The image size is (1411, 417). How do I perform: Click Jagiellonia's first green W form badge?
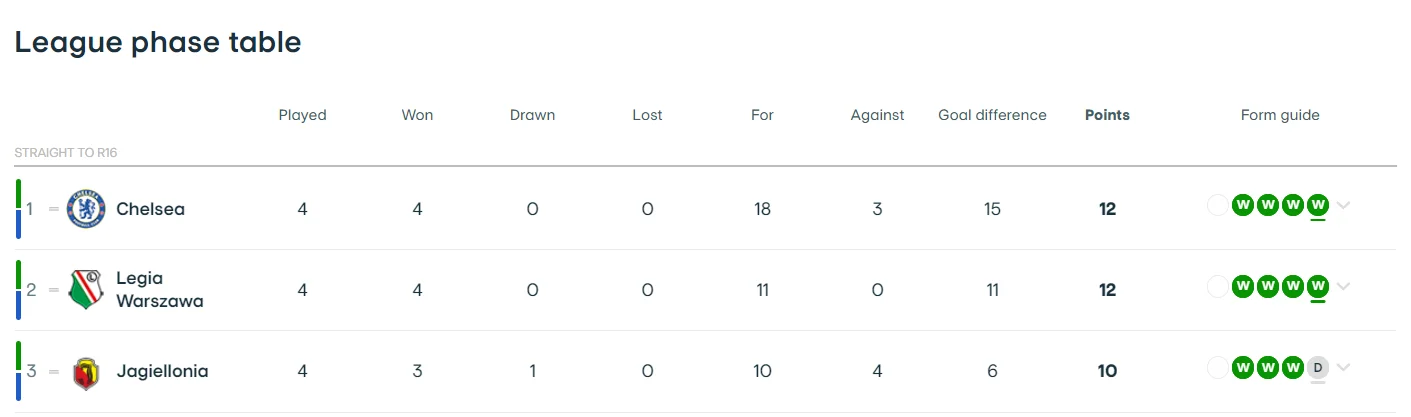click(x=1243, y=367)
